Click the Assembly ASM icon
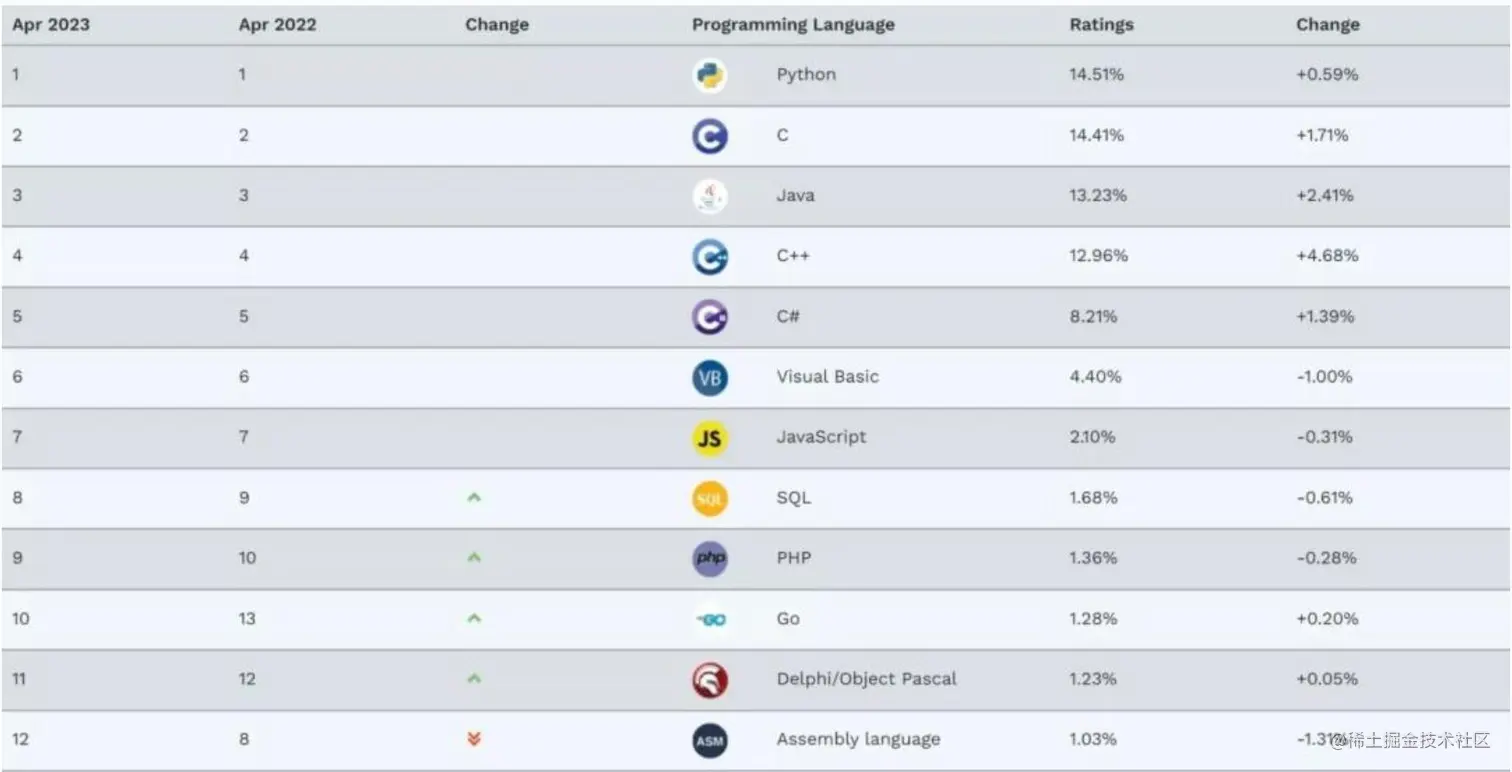Viewport: 1512px width, 772px height. [710, 741]
